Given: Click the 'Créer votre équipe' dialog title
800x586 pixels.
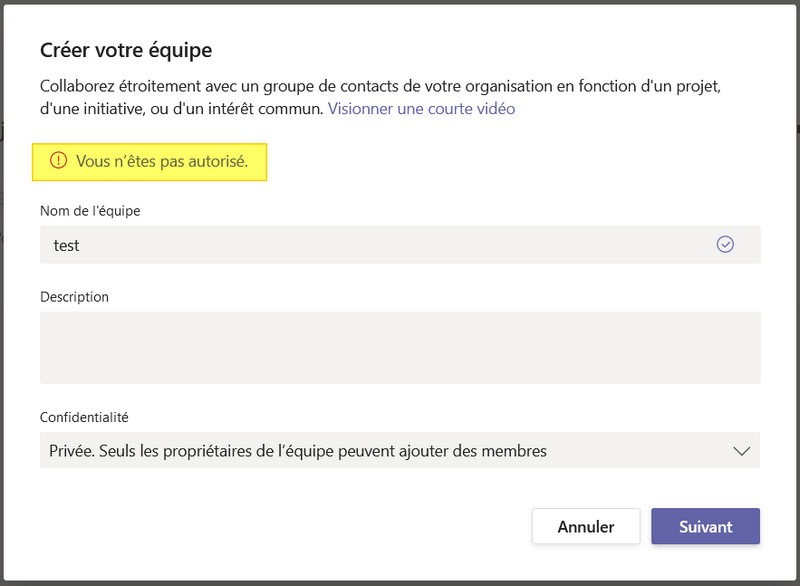Looking at the screenshot, I should coord(125,49).
